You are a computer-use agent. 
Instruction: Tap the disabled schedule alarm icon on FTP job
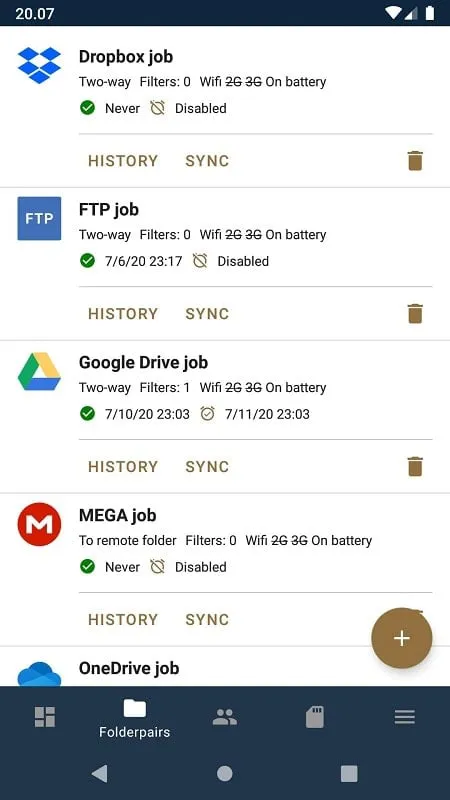click(x=200, y=261)
